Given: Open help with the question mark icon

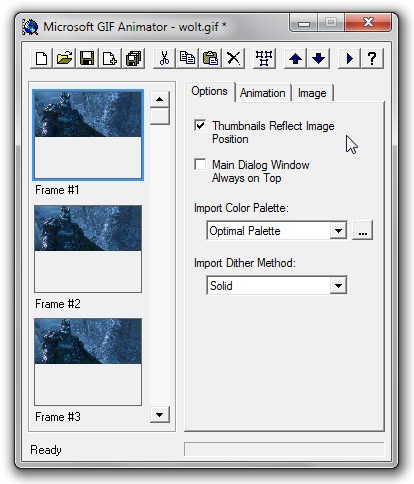Looking at the screenshot, I should 372,59.
